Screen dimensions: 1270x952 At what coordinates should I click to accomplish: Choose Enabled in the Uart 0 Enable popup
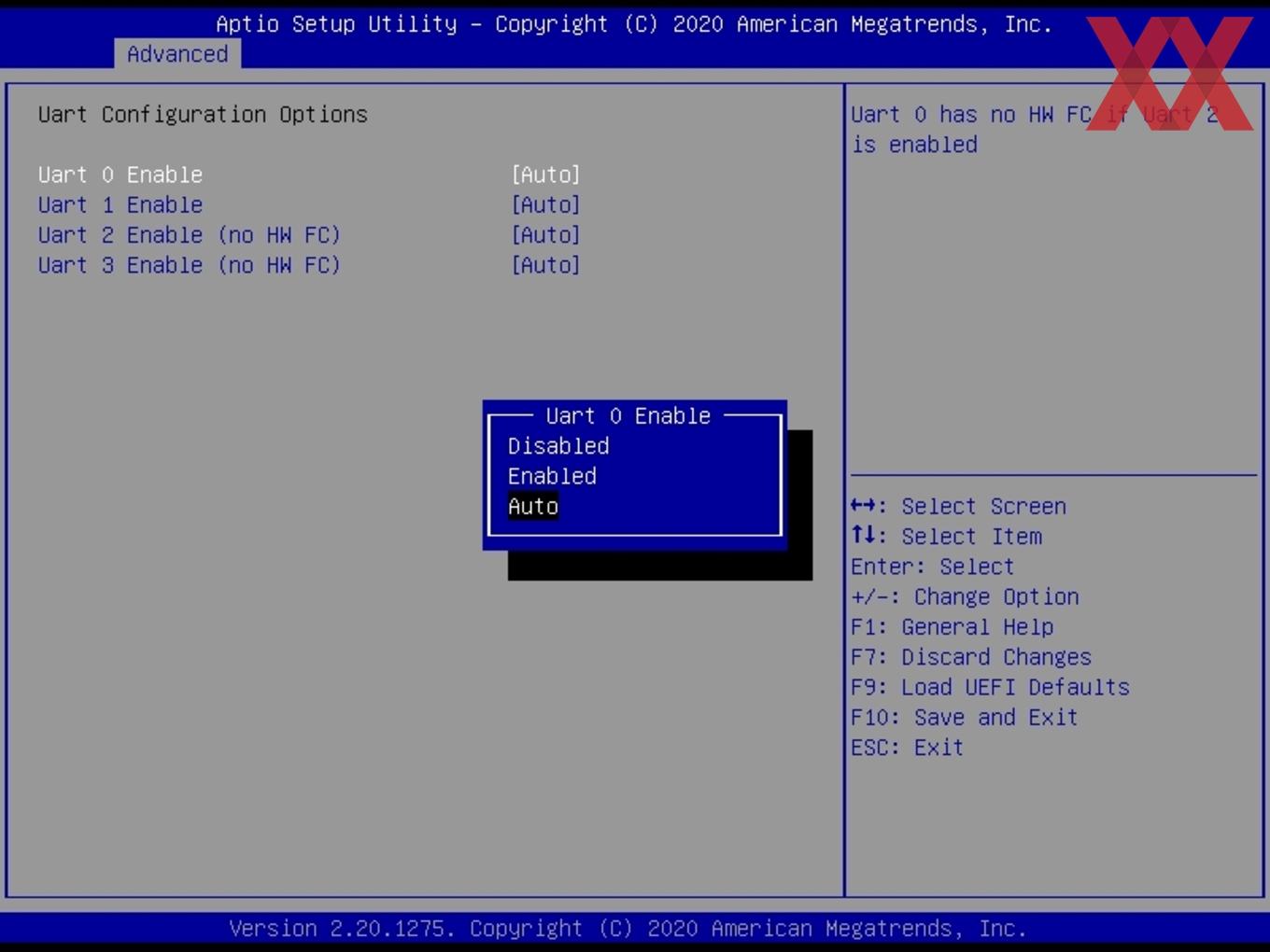[x=552, y=476]
